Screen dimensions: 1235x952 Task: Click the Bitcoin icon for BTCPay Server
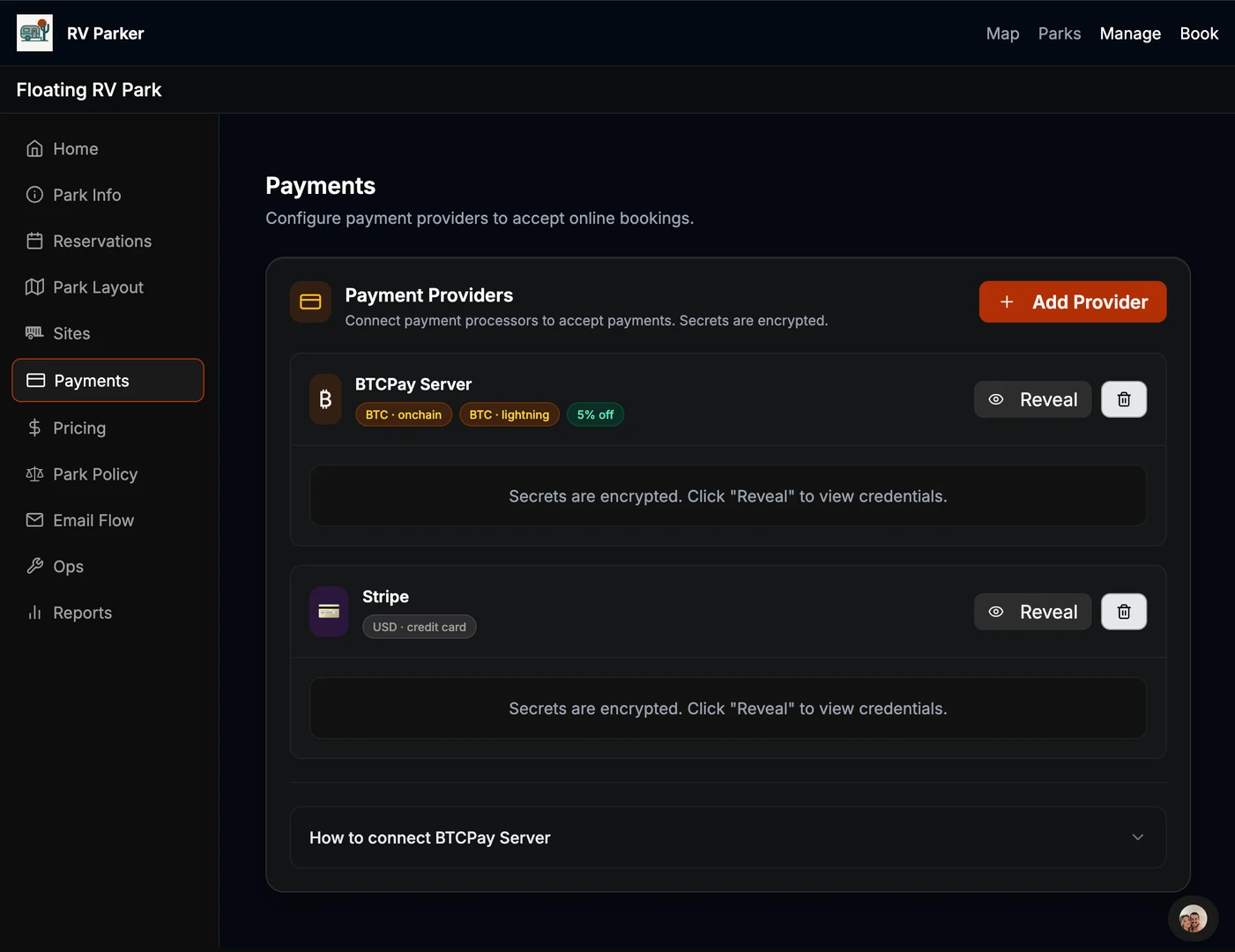click(x=325, y=399)
